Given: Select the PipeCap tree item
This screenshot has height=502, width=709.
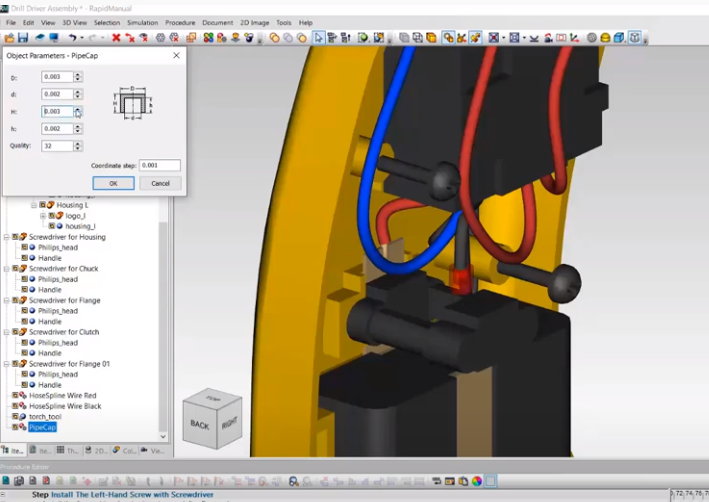Looking at the screenshot, I should coord(43,427).
